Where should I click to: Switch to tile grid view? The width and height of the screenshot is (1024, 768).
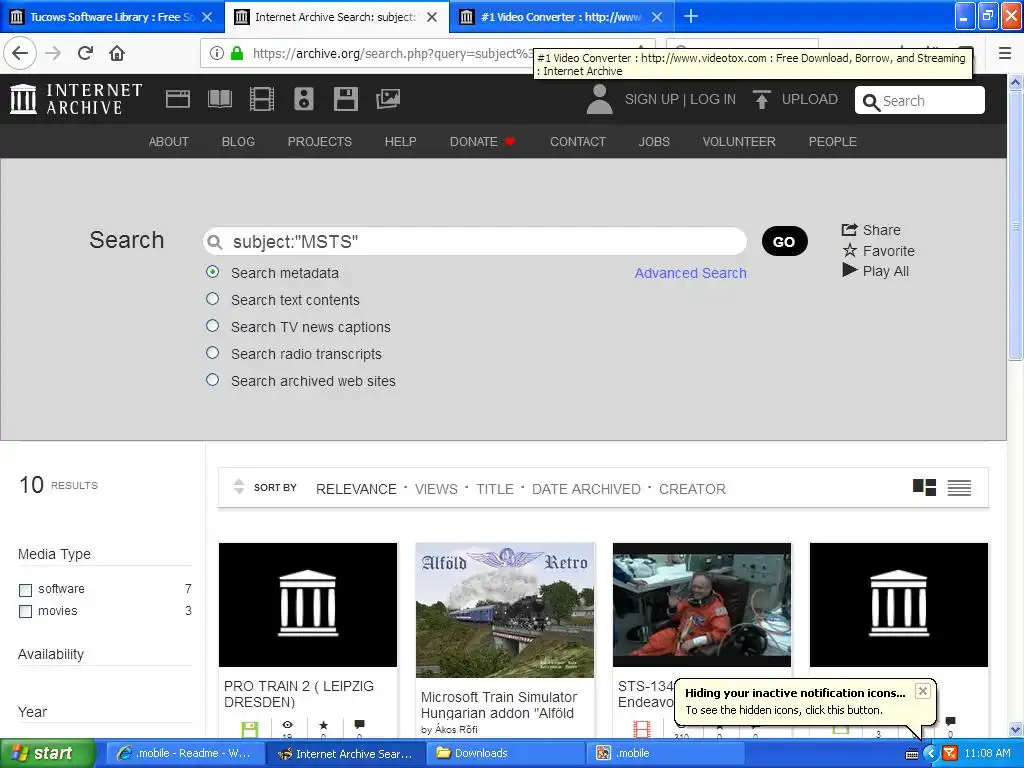pos(924,487)
